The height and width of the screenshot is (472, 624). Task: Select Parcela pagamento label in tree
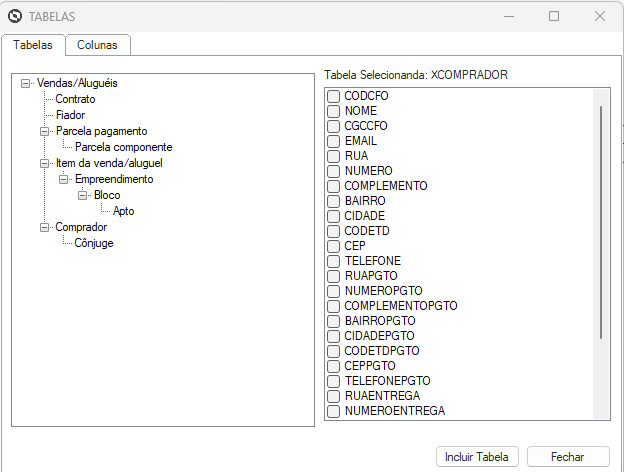click(x=101, y=131)
